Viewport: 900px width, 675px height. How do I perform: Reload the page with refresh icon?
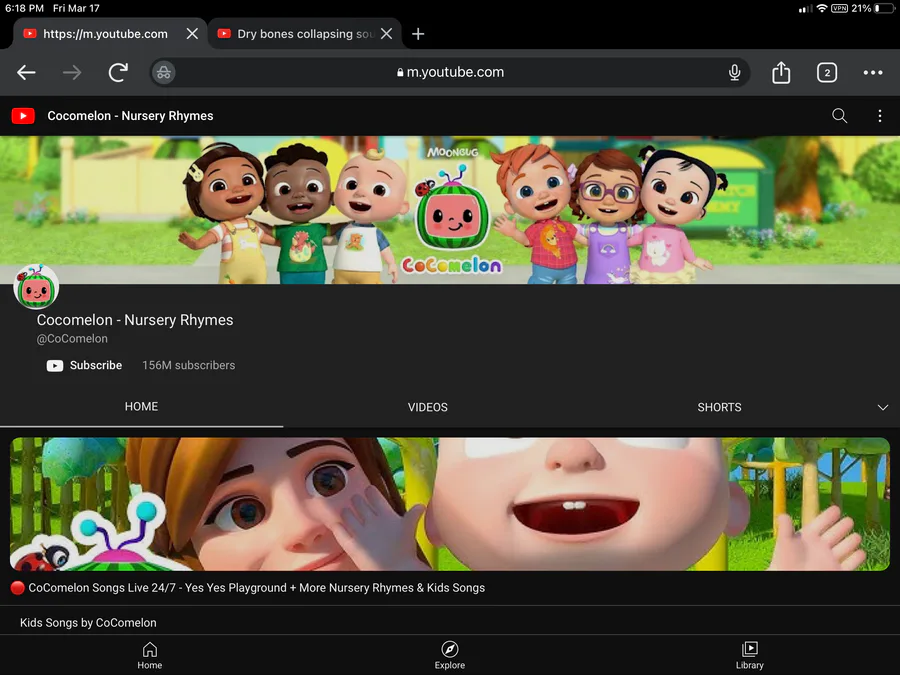[x=118, y=72]
